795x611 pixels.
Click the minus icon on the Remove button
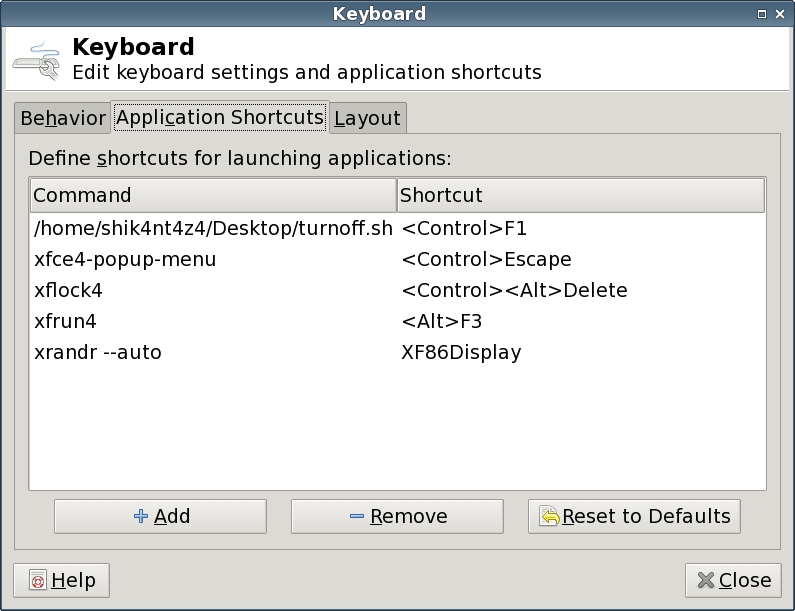click(x=357, y=517)
